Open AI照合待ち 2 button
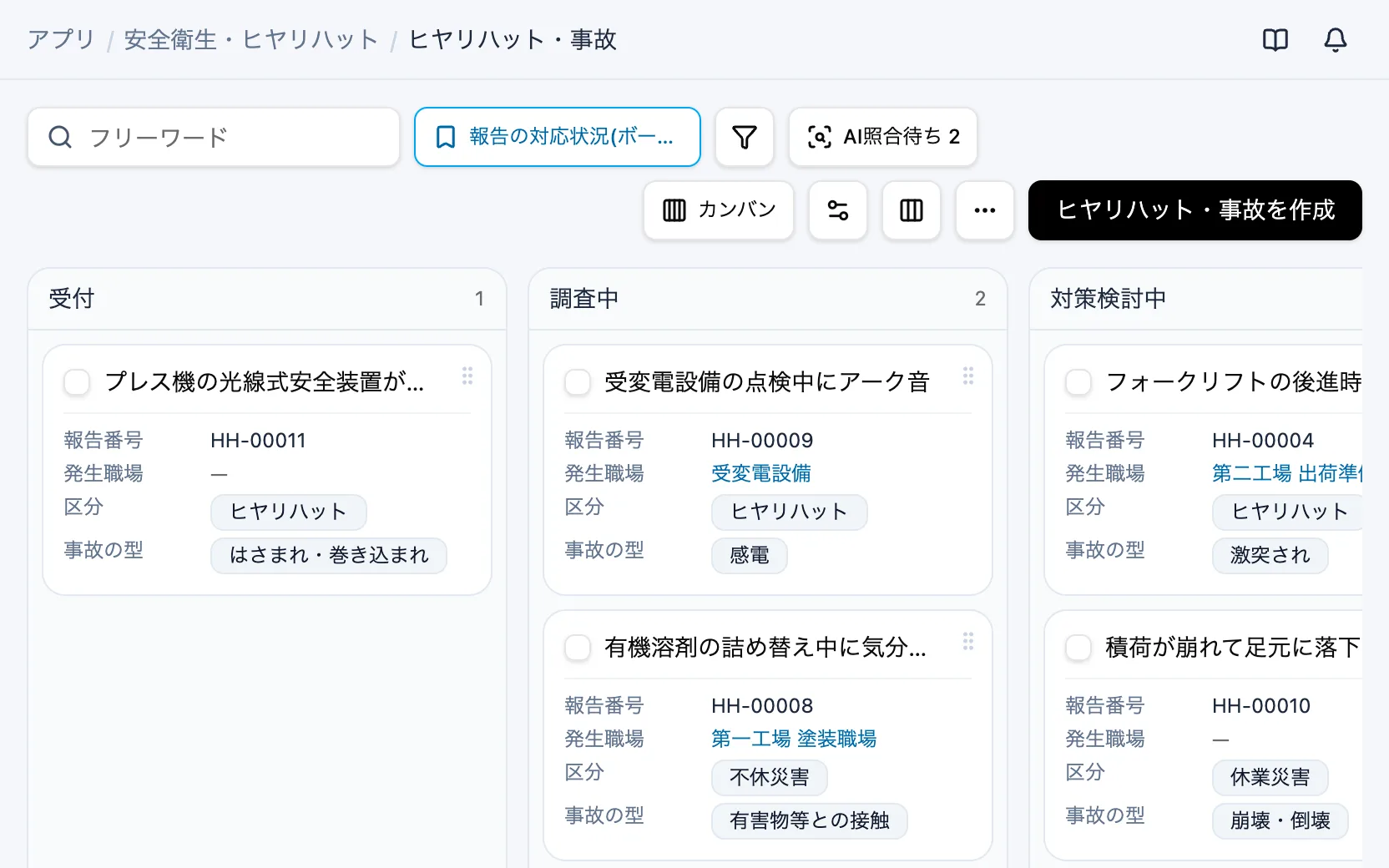 pyautogui.click(x=883, y=137)
